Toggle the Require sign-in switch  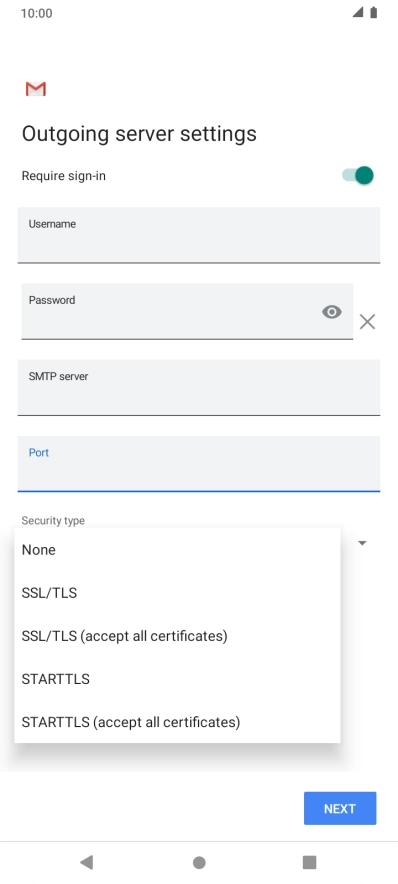click(358, 175)
